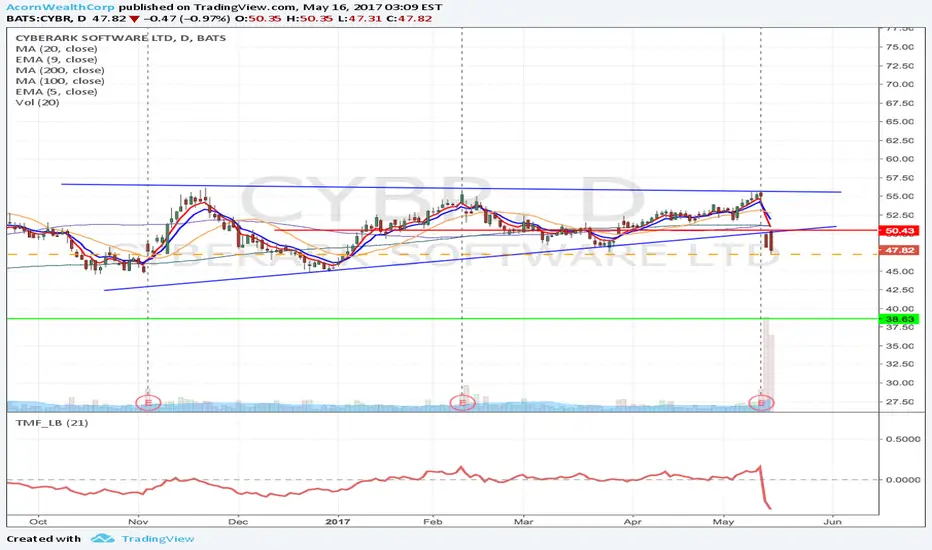Click the May label on time axis
The image size is (932, 550).
tap(723, 521)
